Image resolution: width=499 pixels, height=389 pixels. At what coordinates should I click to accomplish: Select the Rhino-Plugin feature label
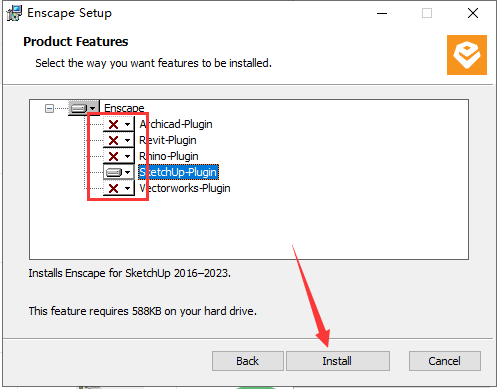point(169,156)
